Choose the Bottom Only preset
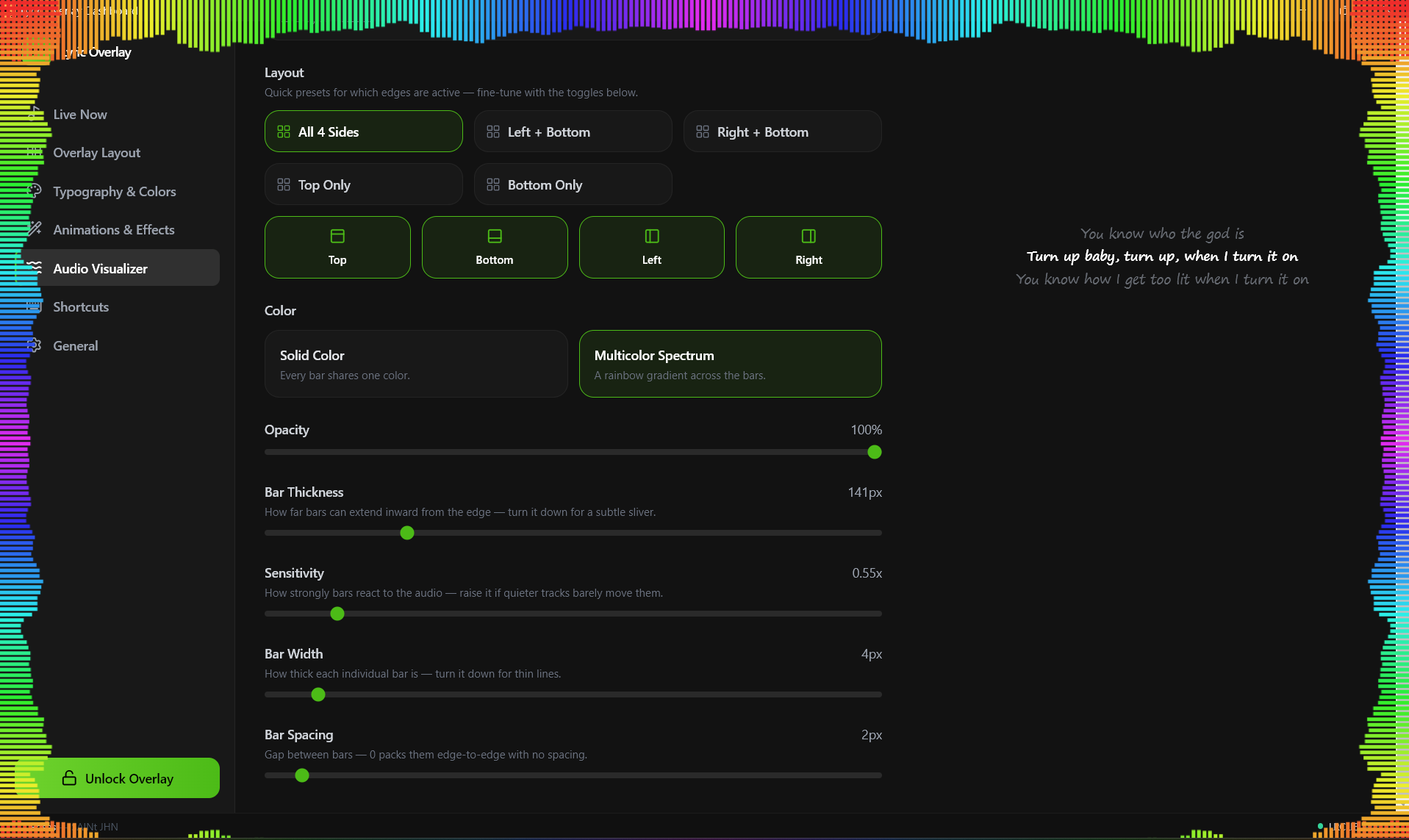1409x840 pixels. coord(573,184)
